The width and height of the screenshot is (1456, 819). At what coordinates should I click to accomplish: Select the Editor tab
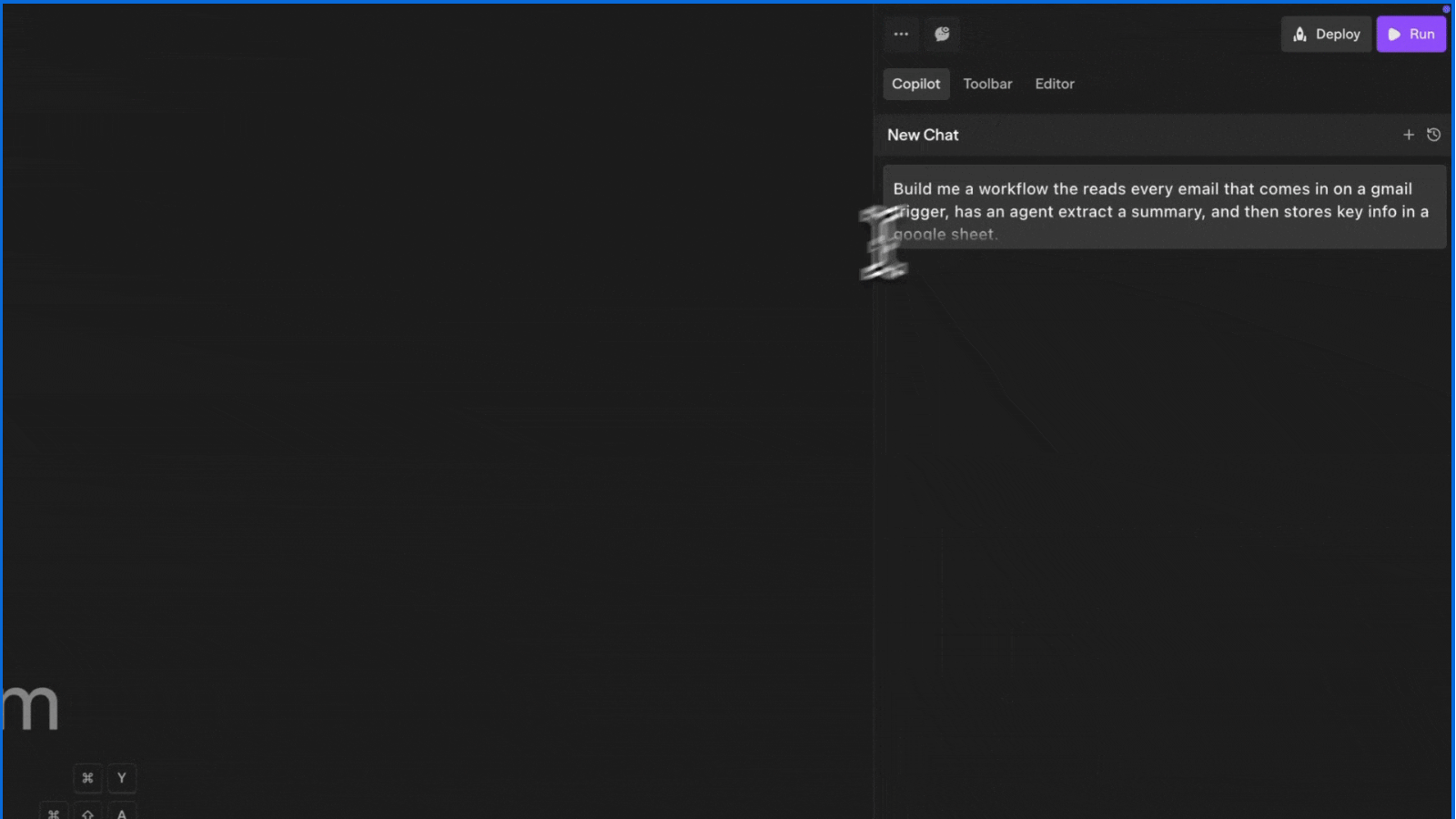[1054, 84]
